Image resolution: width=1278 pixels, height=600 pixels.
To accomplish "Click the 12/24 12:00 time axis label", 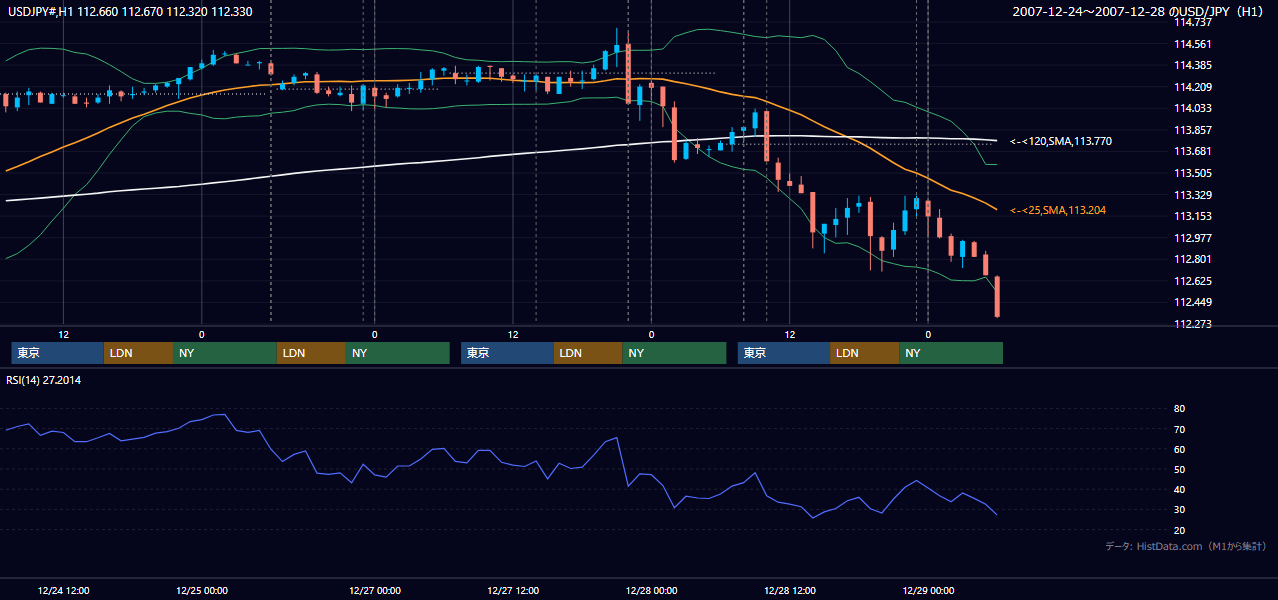I will [x=63, y=590].
